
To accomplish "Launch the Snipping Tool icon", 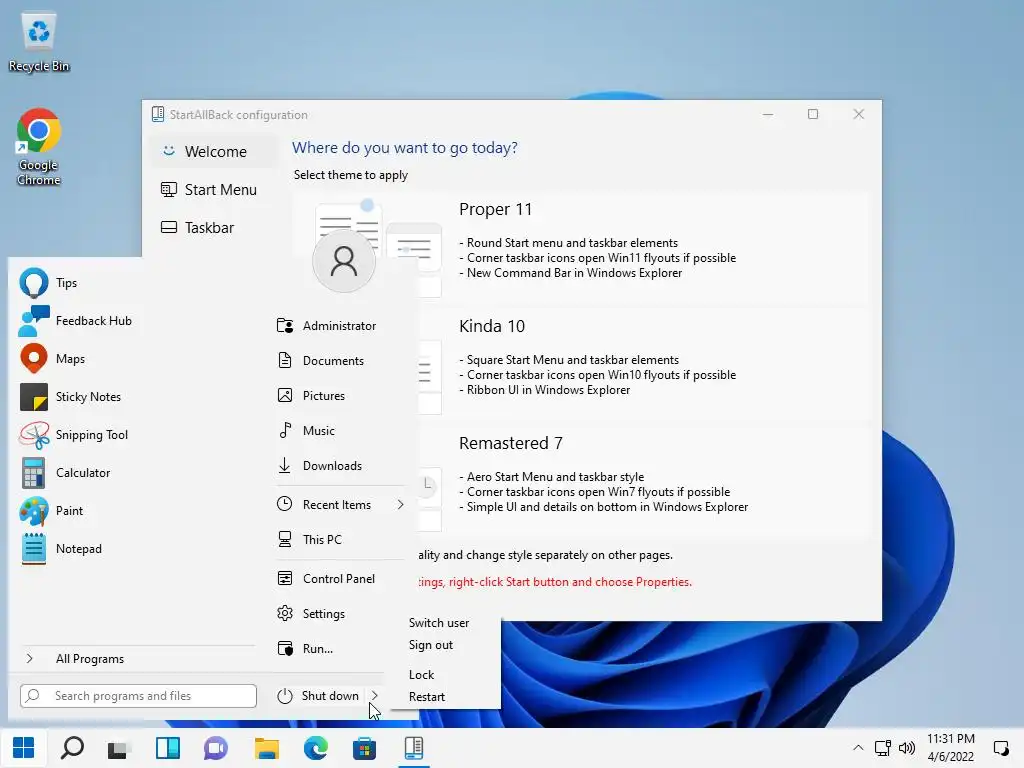I will [33, 435].
